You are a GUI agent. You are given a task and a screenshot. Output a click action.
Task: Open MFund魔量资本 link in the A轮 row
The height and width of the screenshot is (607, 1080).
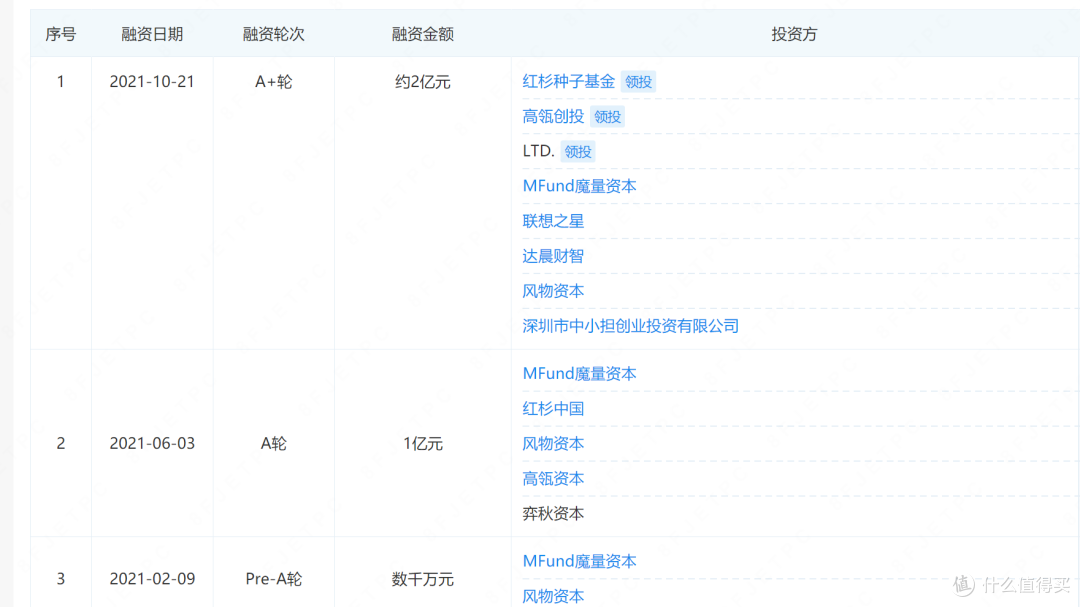point(579,373)
